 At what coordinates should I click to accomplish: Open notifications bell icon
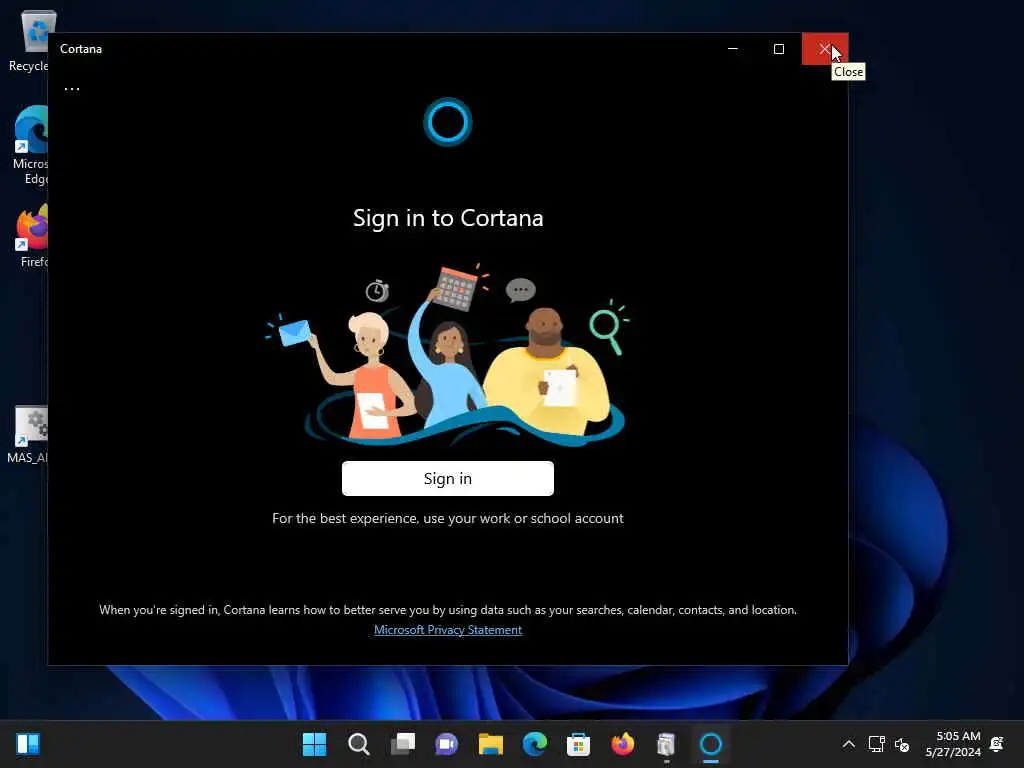coord(997,744)
